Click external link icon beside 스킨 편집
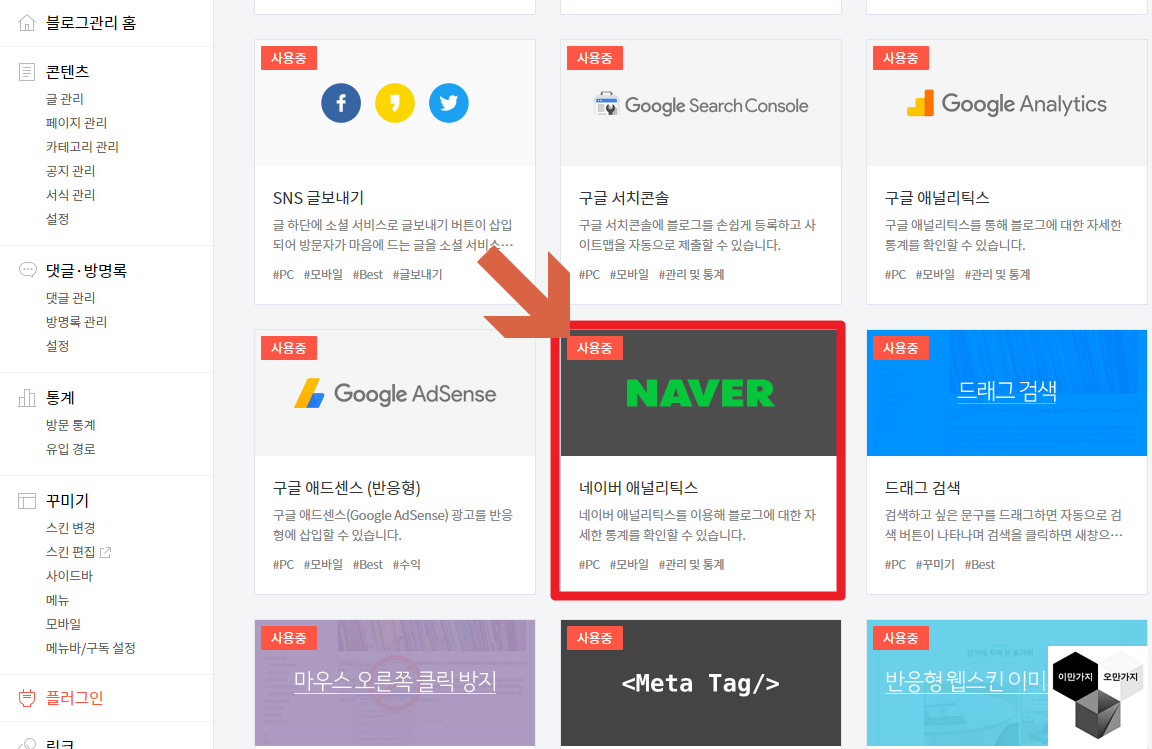The image size is (1152, 749). 105,552
